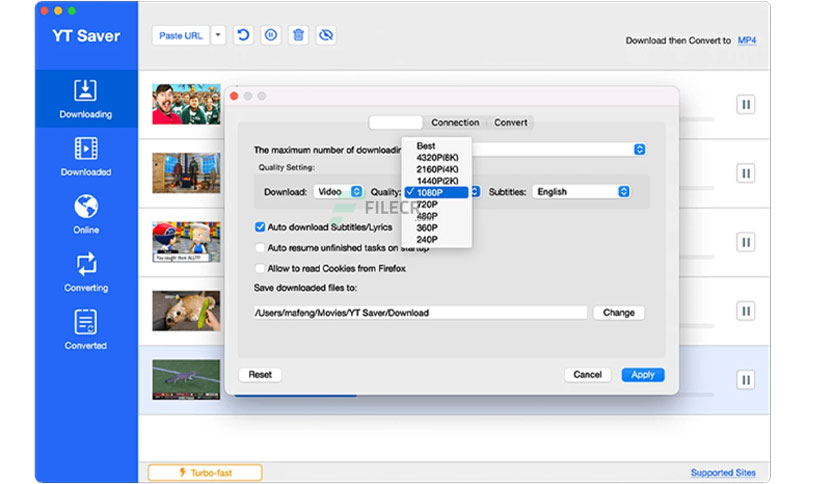The image size is (836, 484).
Task: Open the Subtitles English dropdown
Action: (x=581, y=192)
